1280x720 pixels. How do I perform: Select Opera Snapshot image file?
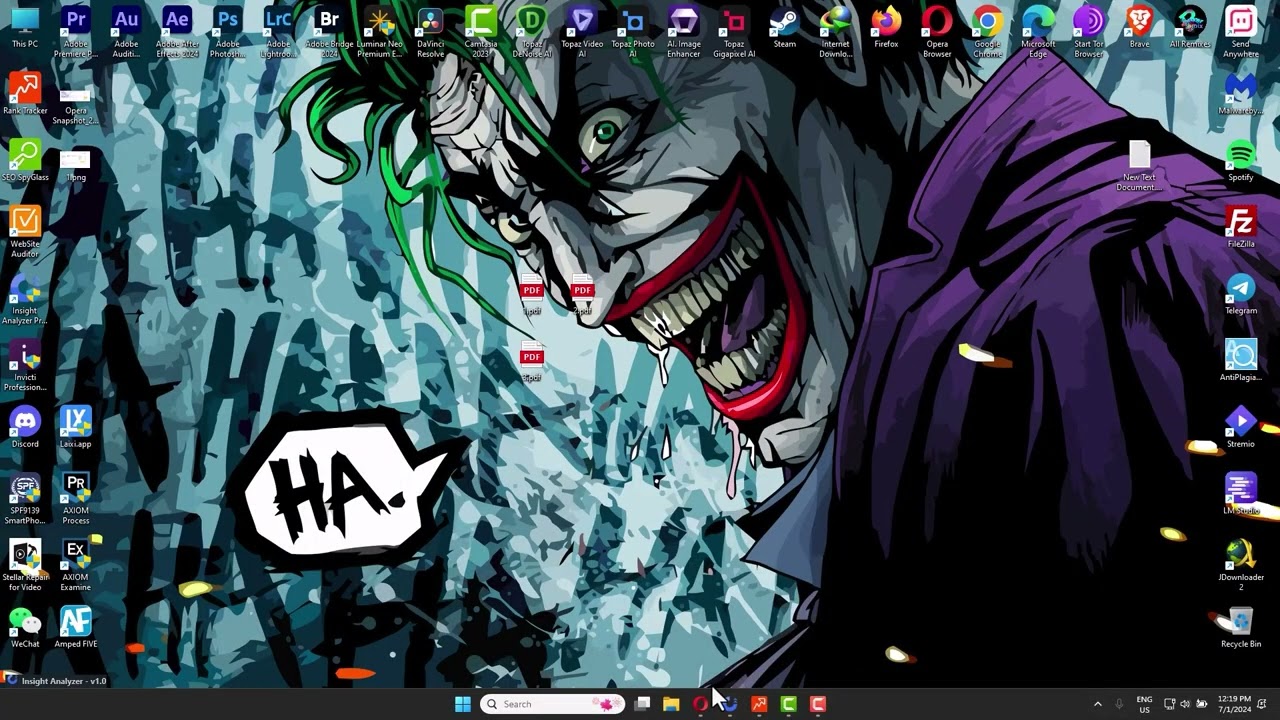tap(76, 104)
